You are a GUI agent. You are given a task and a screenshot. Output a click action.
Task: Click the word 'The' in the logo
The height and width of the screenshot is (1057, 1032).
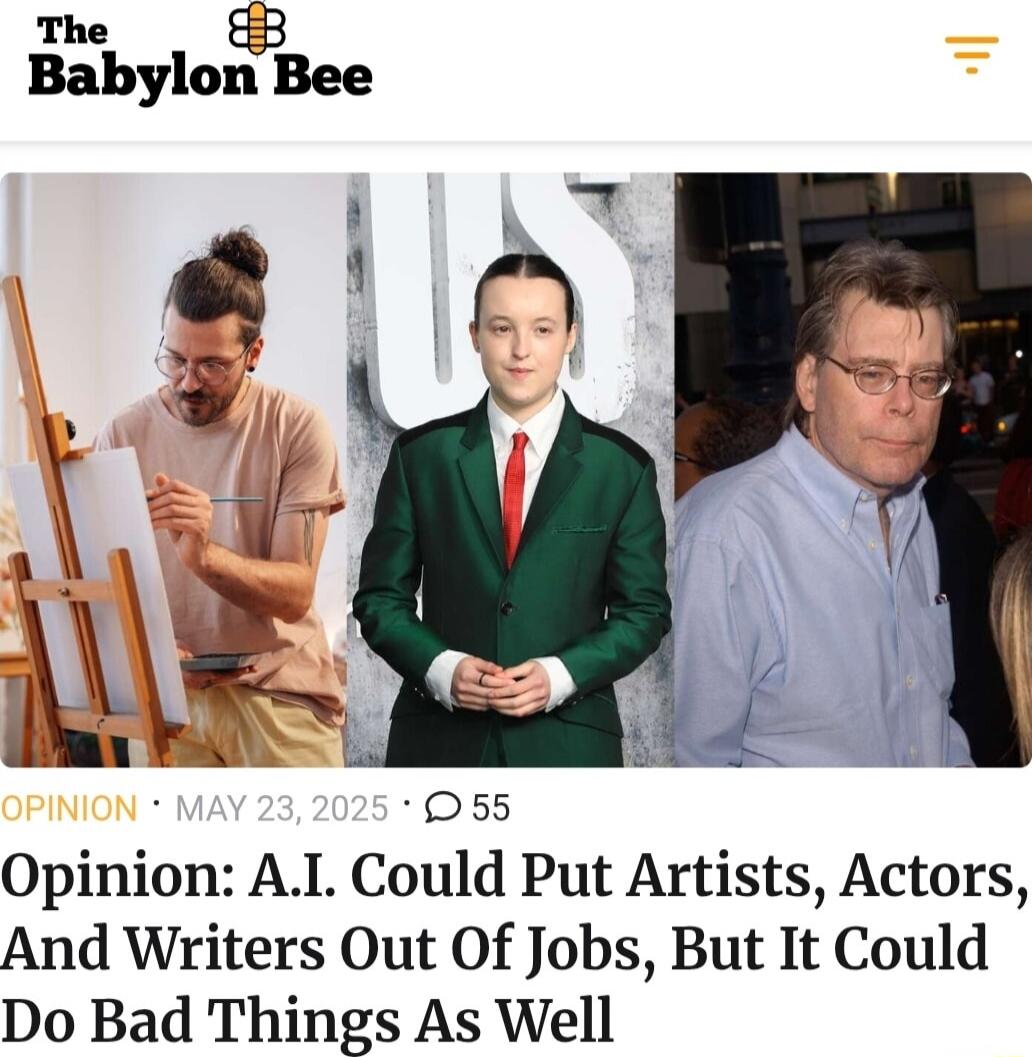[x=73, y=30]
